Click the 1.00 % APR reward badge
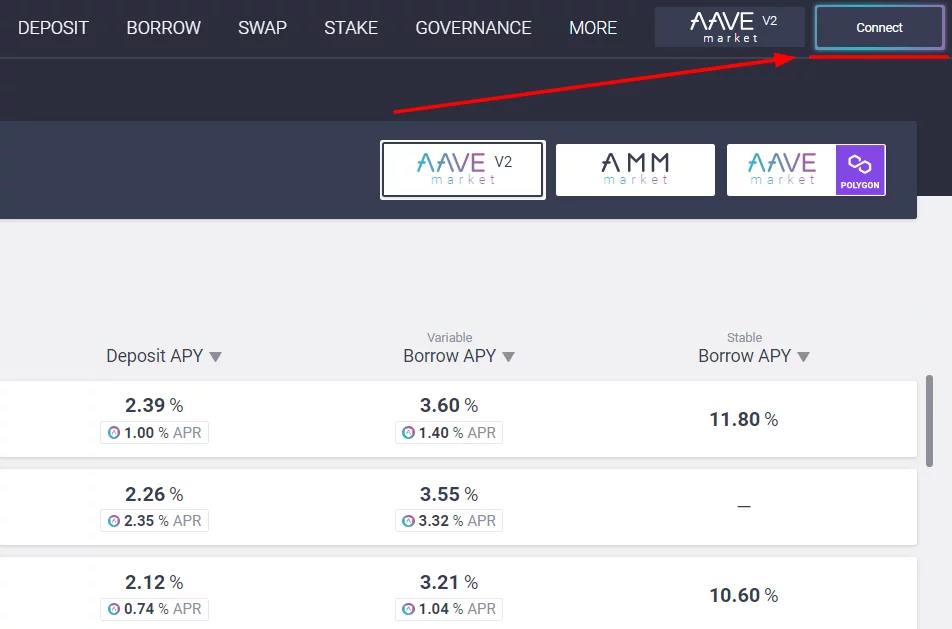This screenshot has width=952, height=629. 154,433
